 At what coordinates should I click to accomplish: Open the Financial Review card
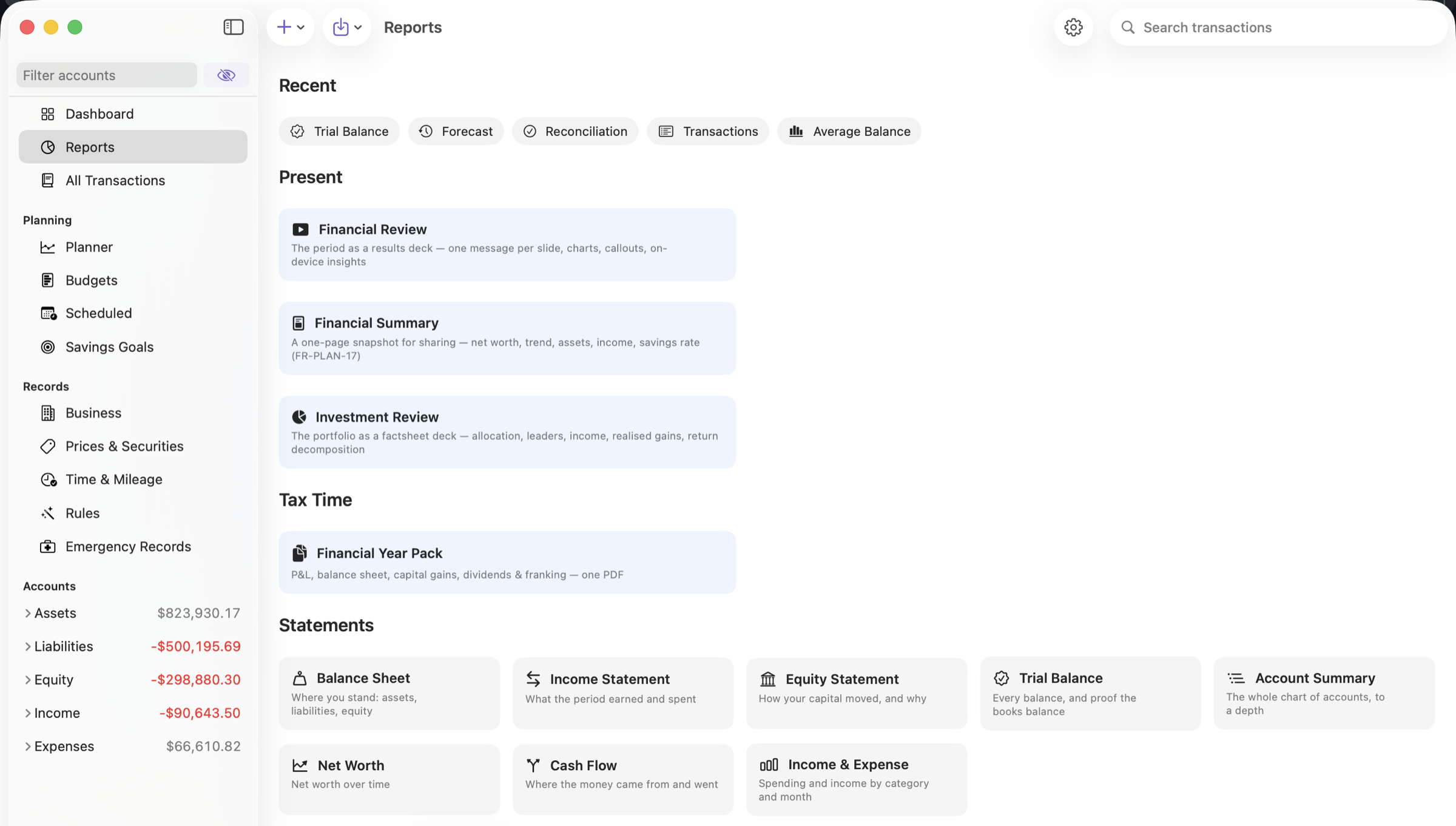pos(507,245)
